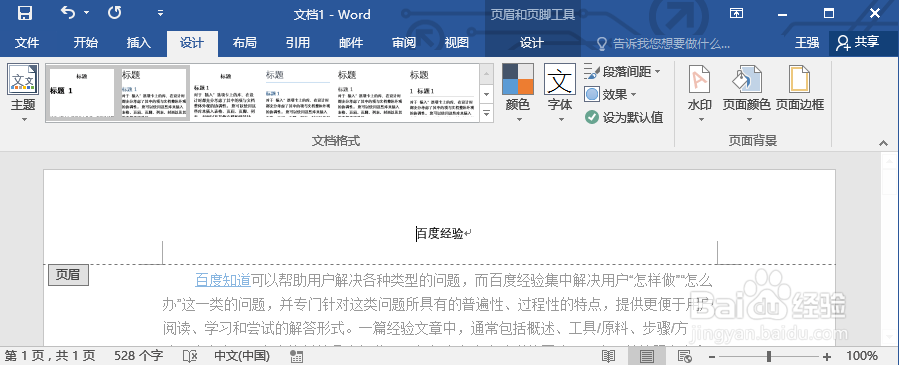This screenshot has width=899, height=365.
Task: Click the proofing check icon in status bar
Action: click(x=190, y=356)
